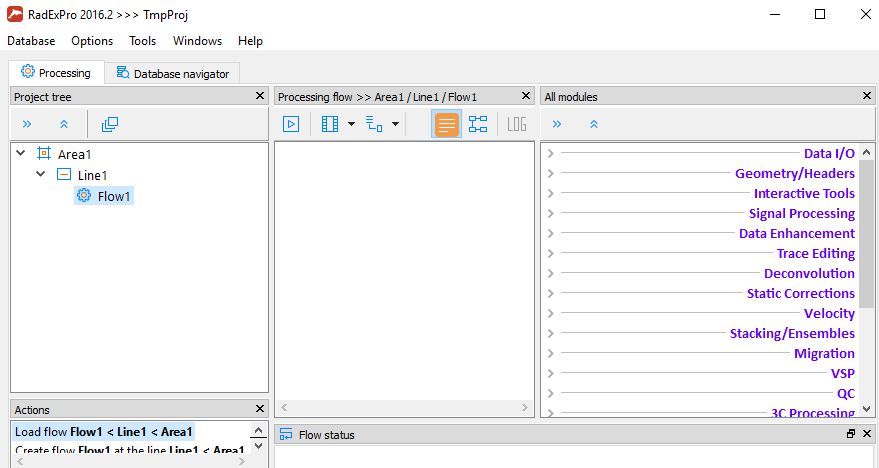Expand the Data Enhancement module group

(550, 233)
